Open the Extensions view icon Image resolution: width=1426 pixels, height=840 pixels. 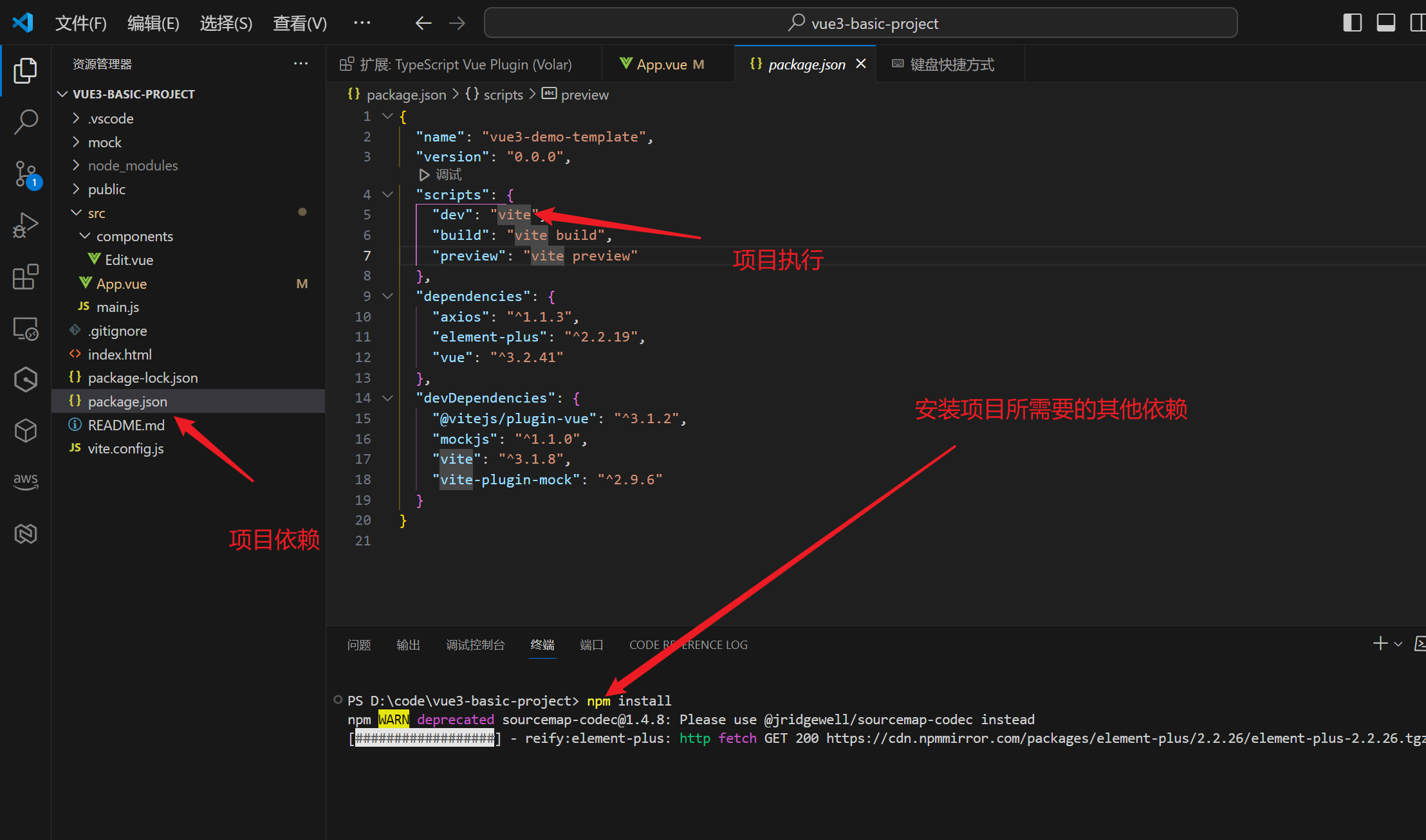(26, 277)
